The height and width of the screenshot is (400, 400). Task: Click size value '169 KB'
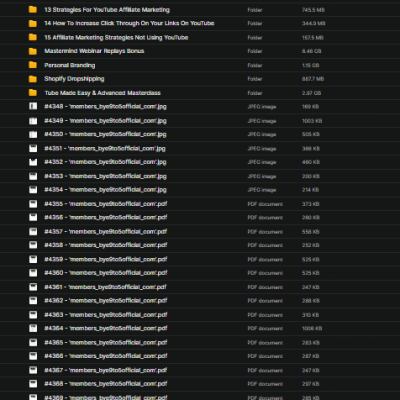click(x=310, y=107)
